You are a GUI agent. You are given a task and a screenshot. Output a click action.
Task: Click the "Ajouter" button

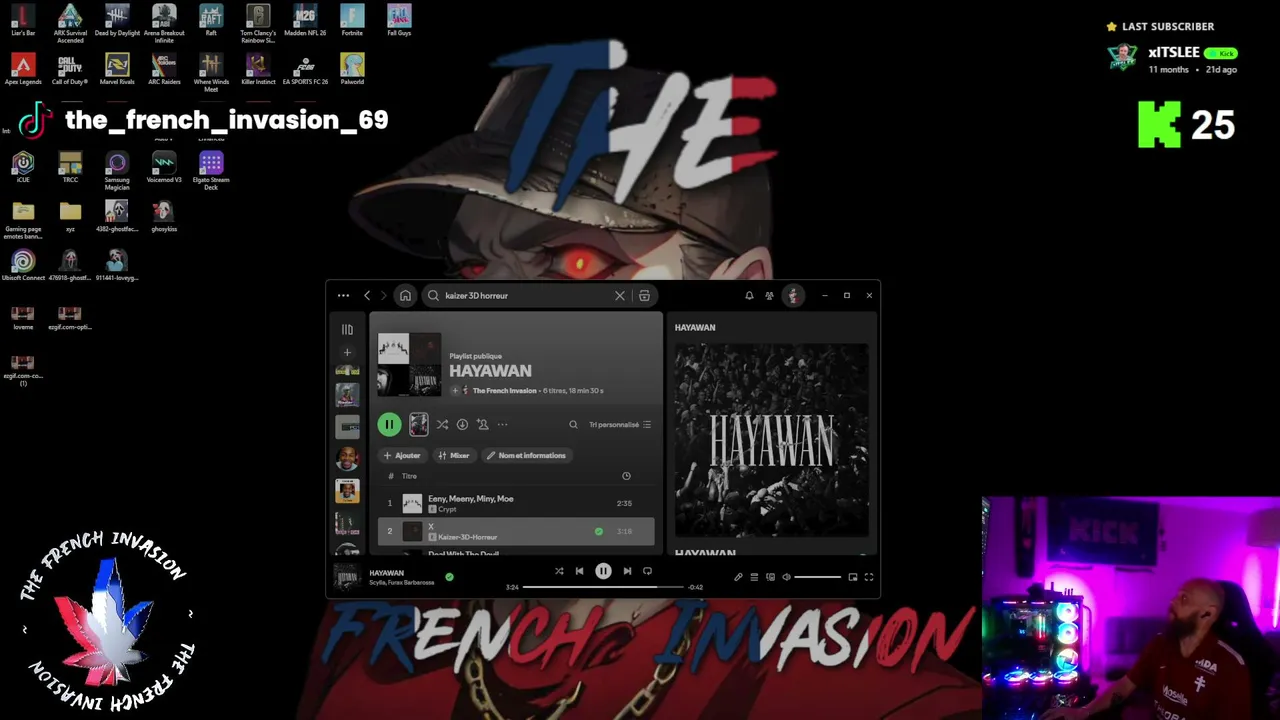[x=402, y=455]
